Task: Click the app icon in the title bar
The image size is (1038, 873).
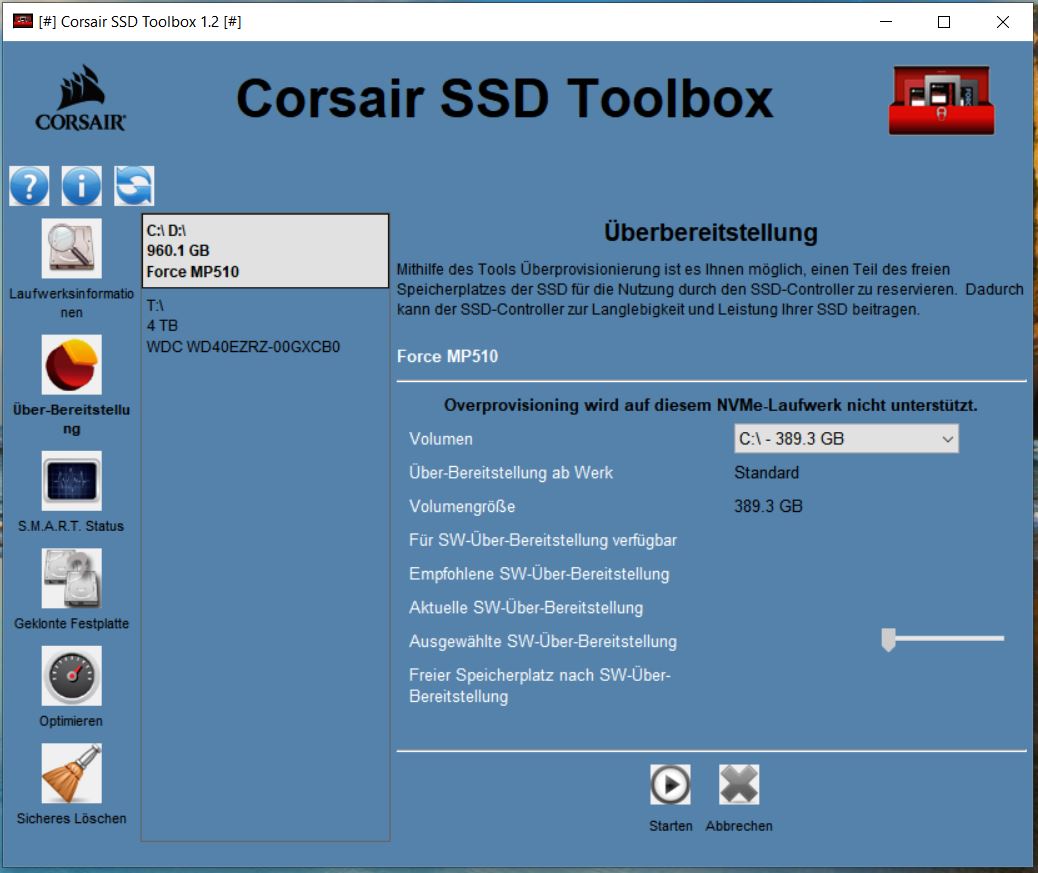Action: pyautogui.click(x=23, y=21)
